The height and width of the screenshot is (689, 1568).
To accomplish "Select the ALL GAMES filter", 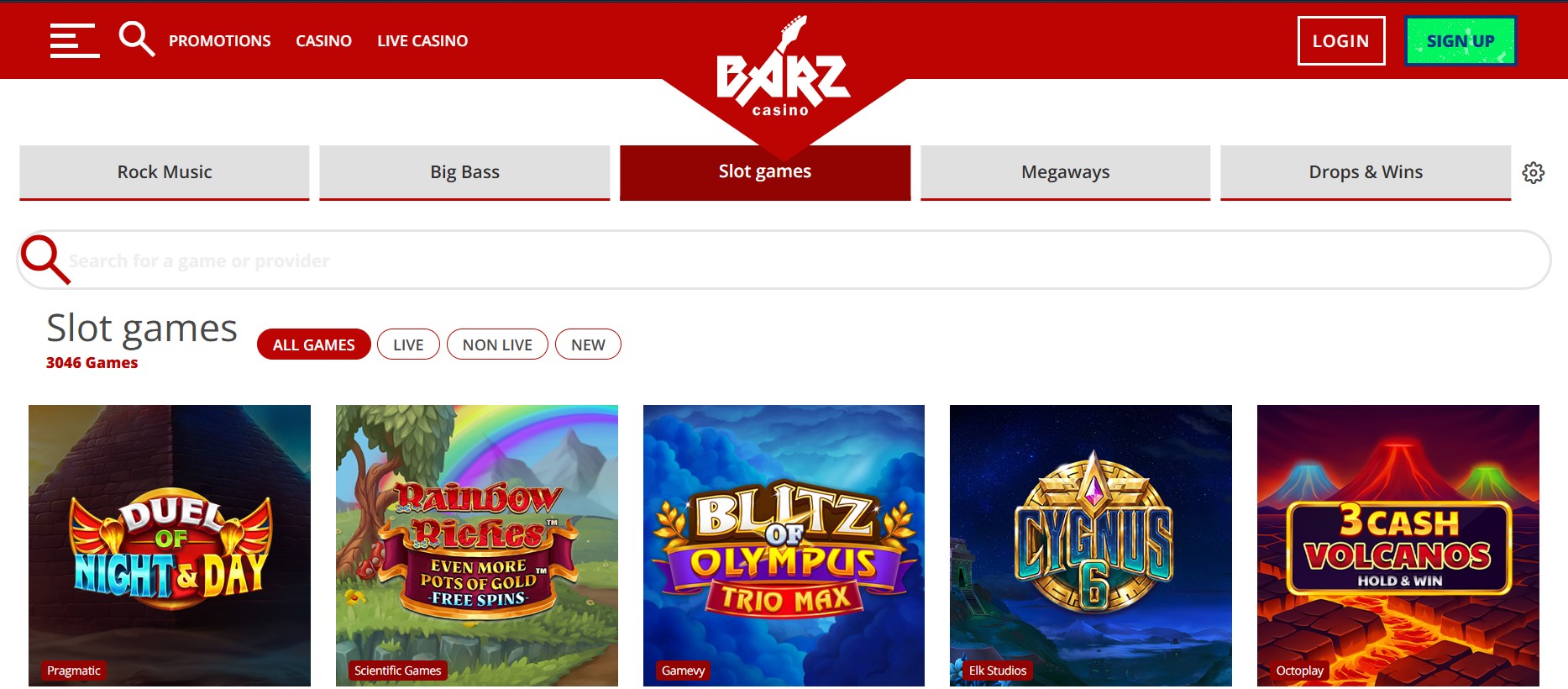I will tap(314, 344).
